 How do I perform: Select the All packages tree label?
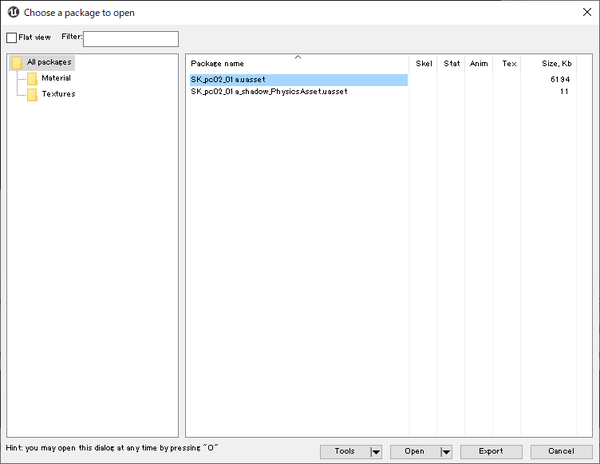tap(49, 62)
